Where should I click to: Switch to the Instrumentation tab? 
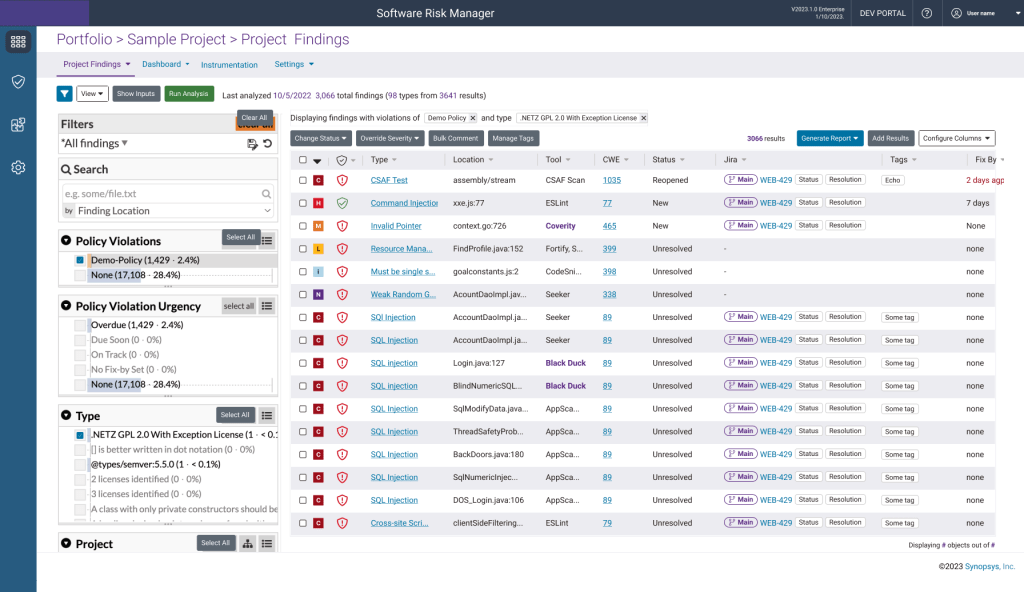[x=229, y=65]
